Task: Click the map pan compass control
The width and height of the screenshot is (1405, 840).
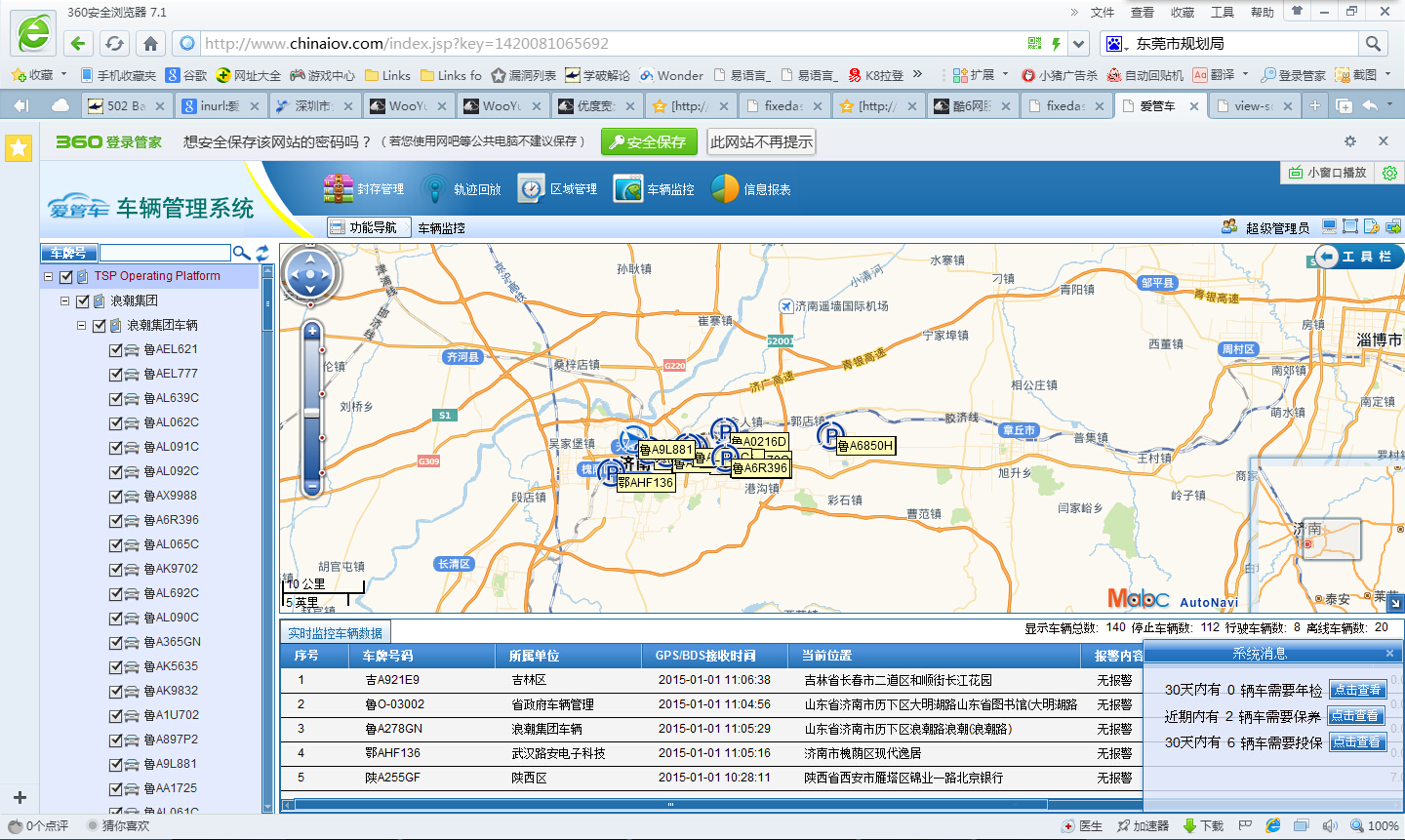Action: [x=311, y=274]
